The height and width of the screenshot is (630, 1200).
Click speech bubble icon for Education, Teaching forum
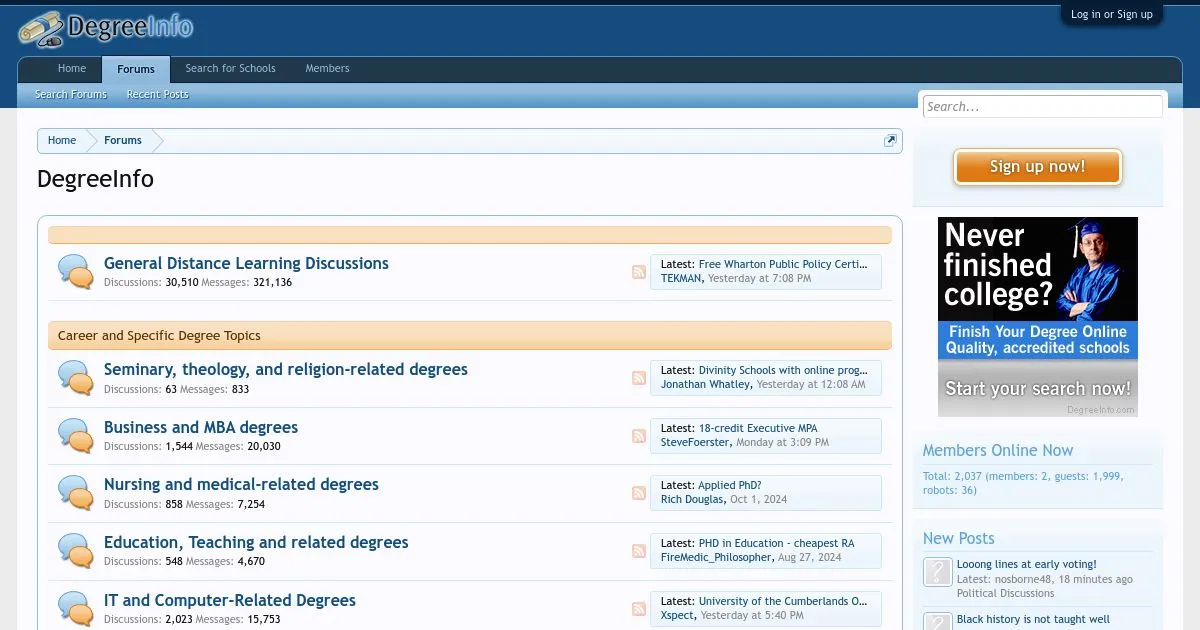click(x=76, y=551)
